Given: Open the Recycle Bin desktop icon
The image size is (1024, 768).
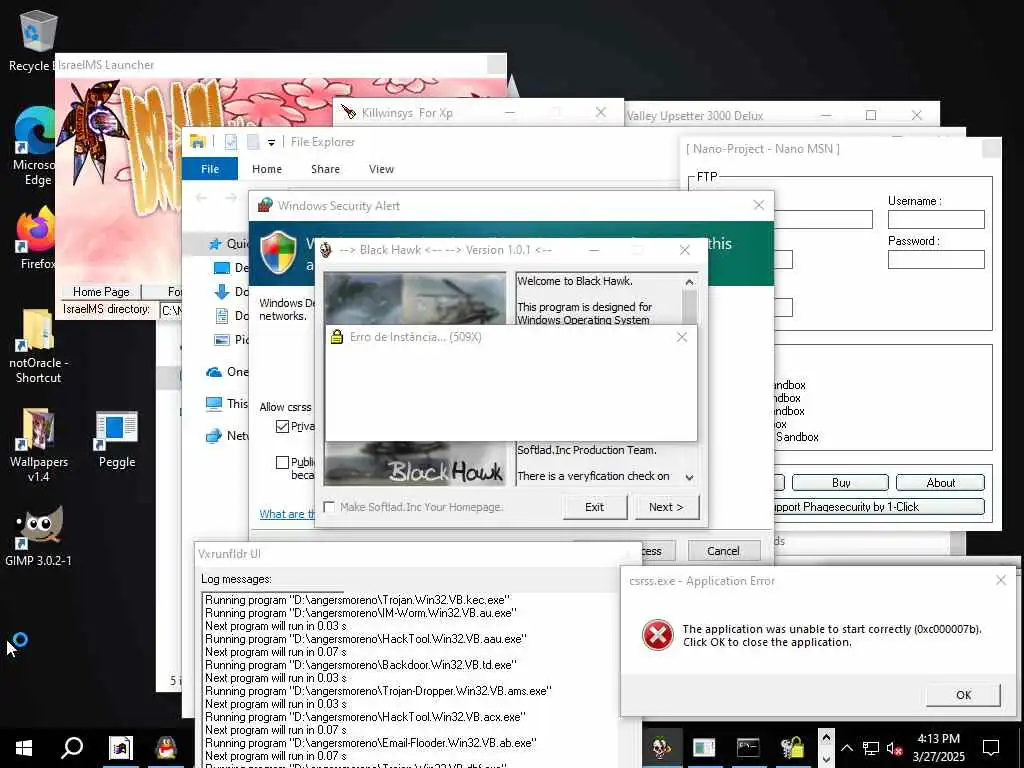Looking at the screenshot, I should pyautogui.click(x=38, y=33).
